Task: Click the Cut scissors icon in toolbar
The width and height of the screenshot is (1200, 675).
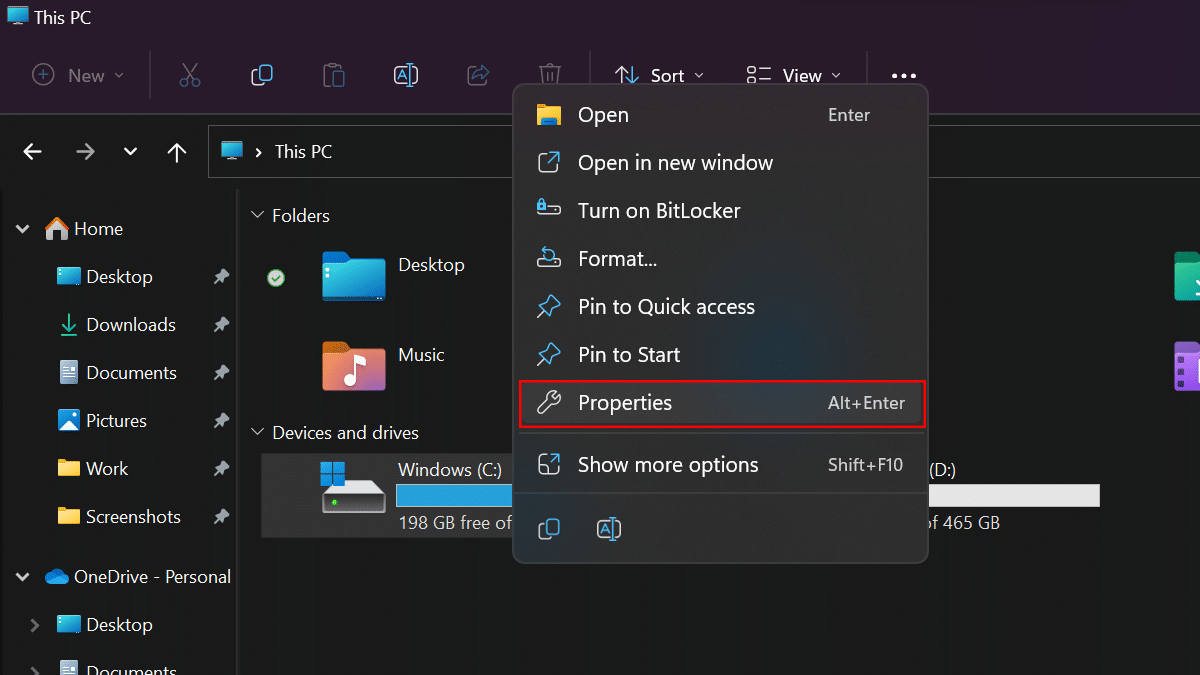Action: click(190, 75)
